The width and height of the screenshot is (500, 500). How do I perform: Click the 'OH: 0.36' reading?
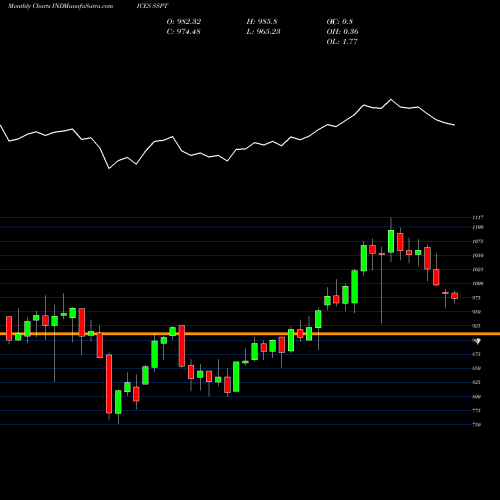click(x=342, y=32)
